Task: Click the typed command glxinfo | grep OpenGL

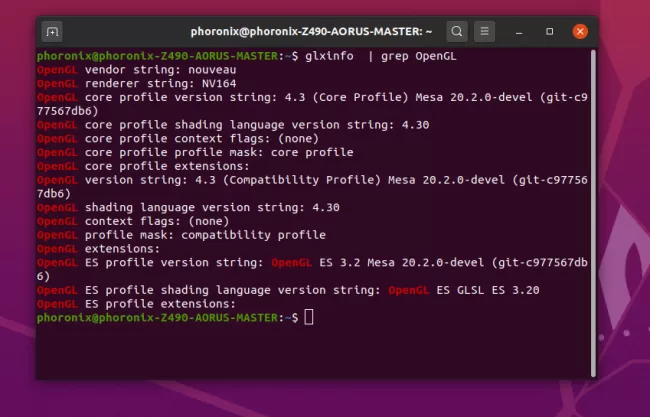Action: 381,56
